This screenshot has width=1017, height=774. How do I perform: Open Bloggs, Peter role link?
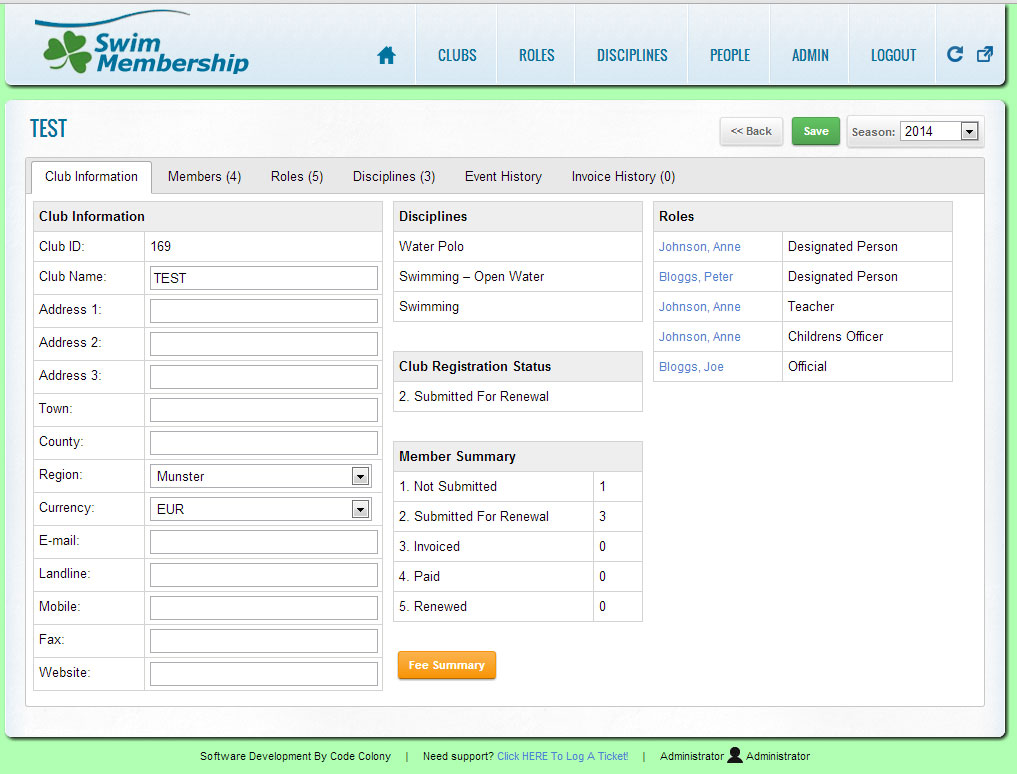[696, 277]
